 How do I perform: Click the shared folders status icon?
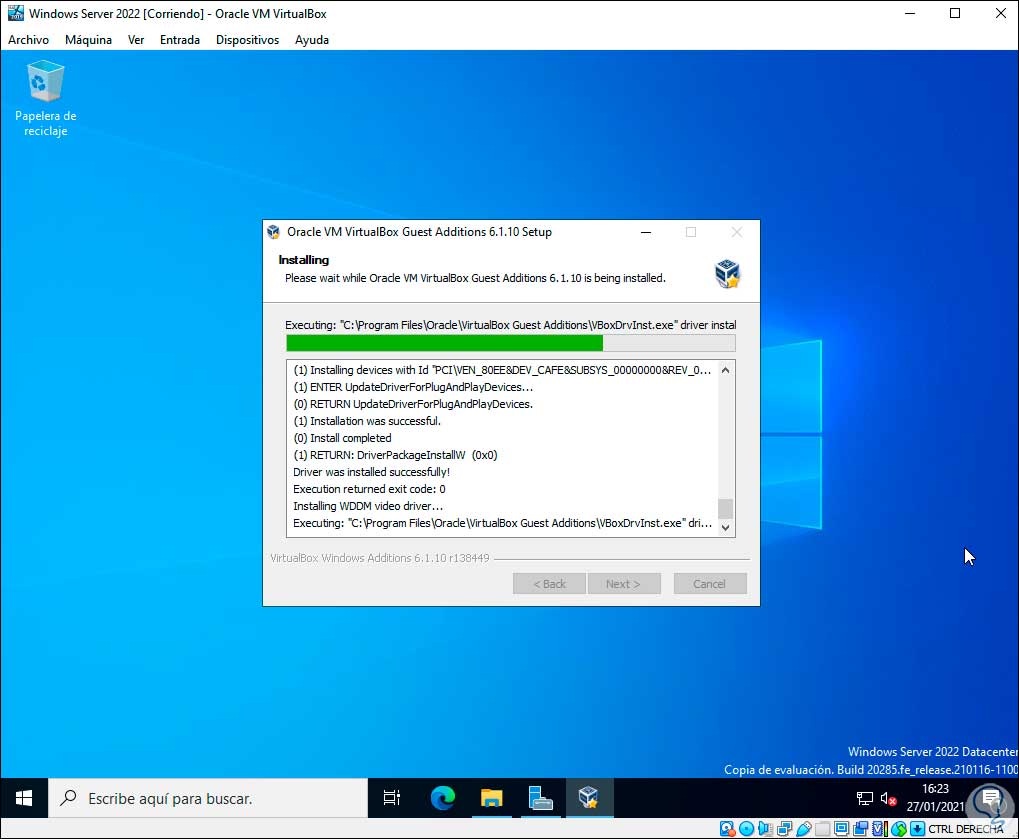point(823,829)
